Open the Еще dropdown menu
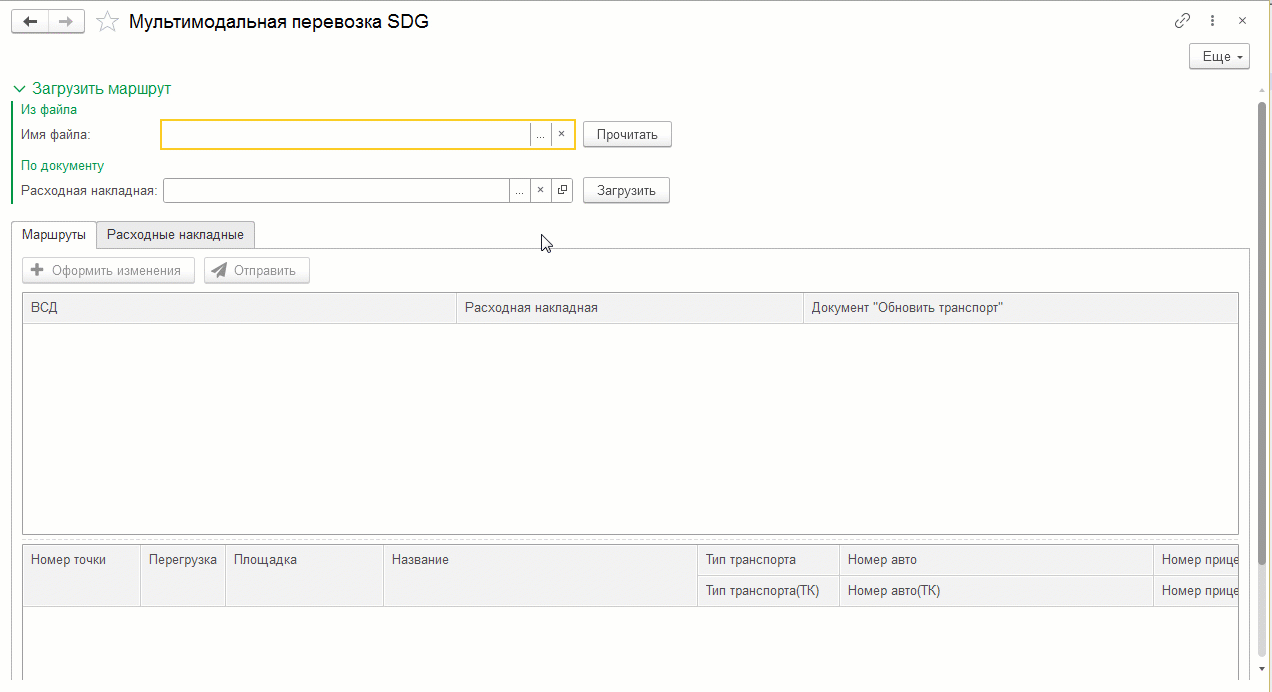This screenshot has height=692, width=1272. click(1220, 57)
